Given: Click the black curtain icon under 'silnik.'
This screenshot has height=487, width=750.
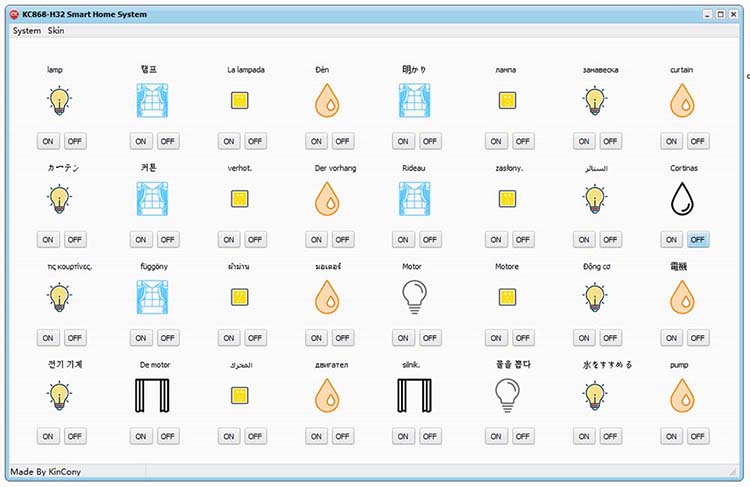Looking at the screenshot, I should [x=413, y=395].
